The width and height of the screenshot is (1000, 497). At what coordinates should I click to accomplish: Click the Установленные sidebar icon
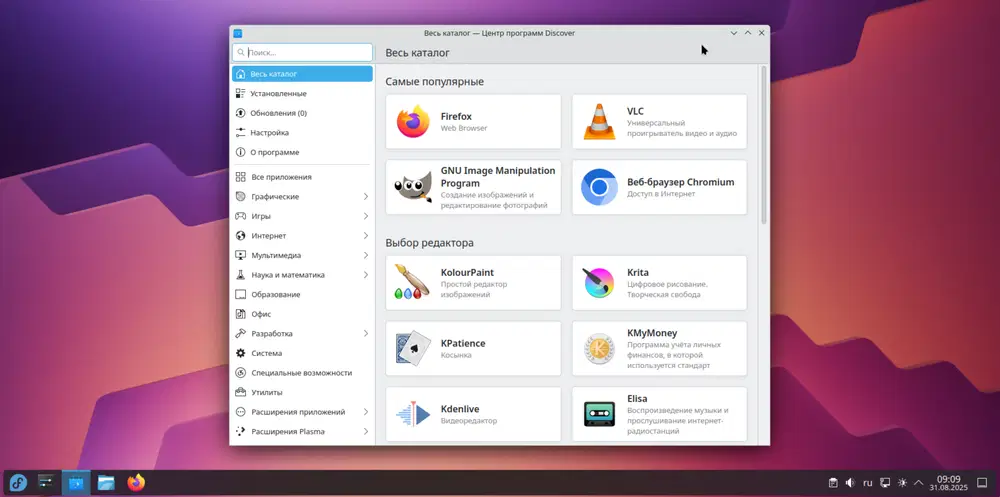[240, 94]
